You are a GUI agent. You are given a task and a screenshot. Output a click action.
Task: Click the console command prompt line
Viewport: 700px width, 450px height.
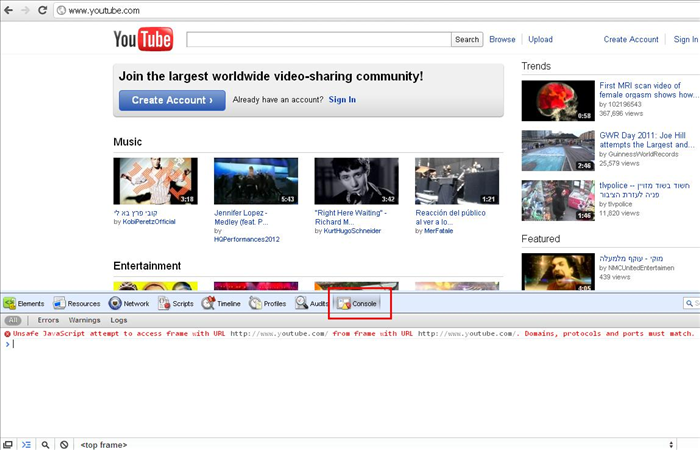[x=350, y=344]
